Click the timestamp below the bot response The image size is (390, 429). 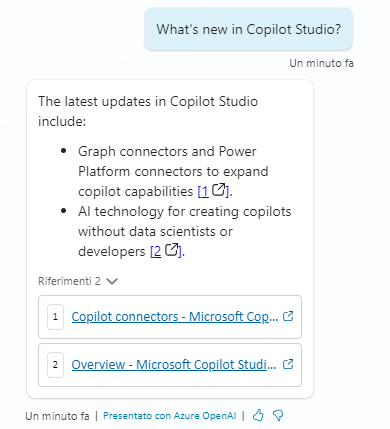click(57, 416)
